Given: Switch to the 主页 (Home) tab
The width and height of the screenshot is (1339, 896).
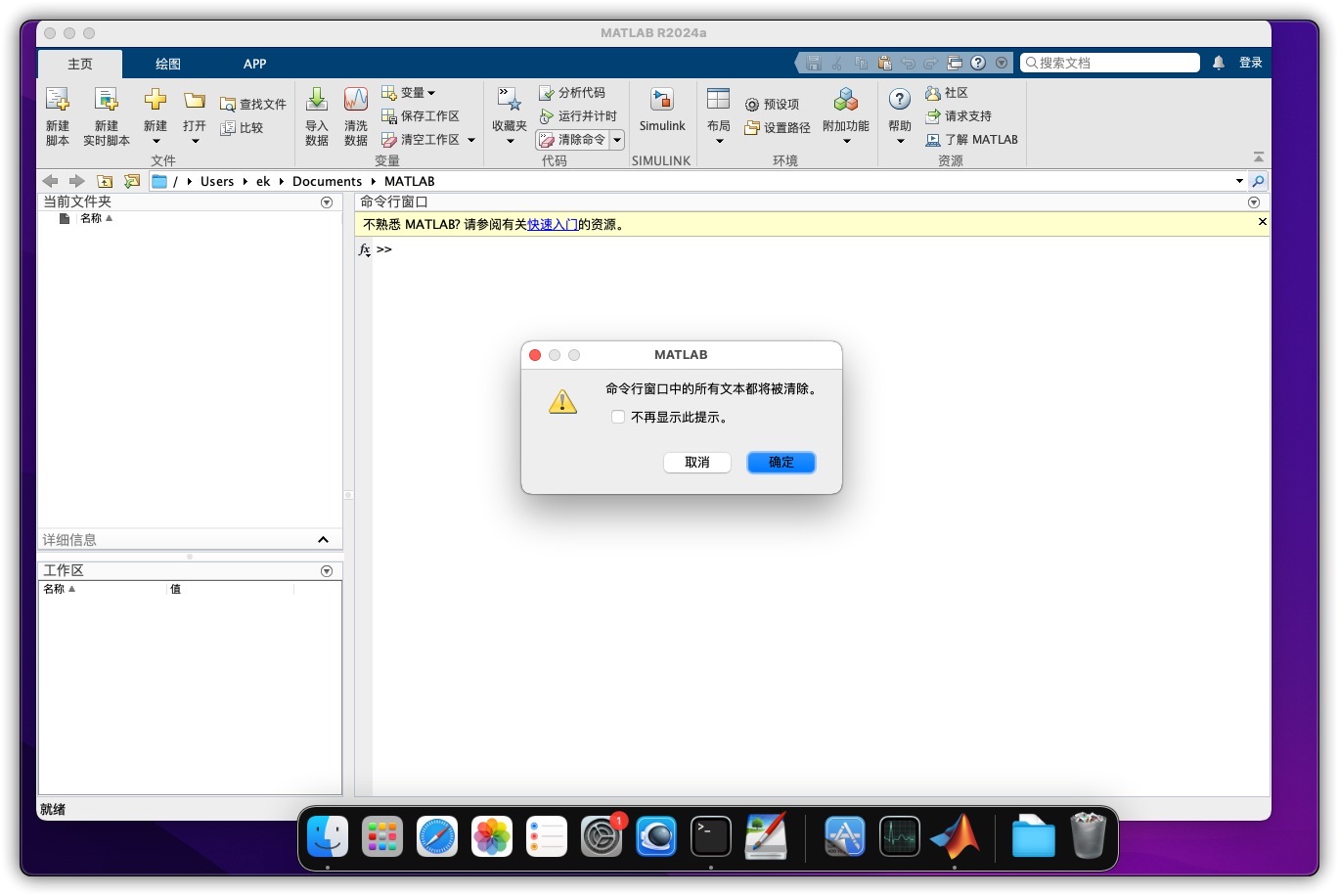Looking at the screenshot, I should click(x=80, y=64).
